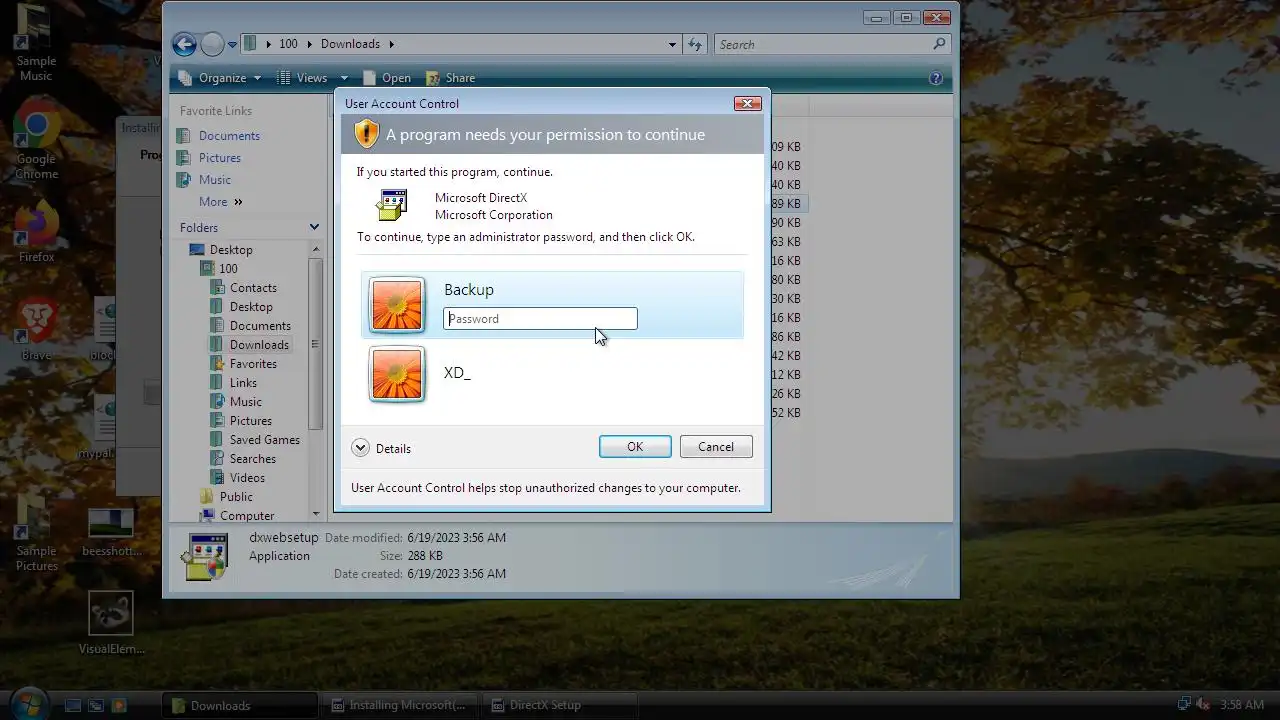This screenshot has width=1280, height=720.
Task: Click the UAC security shield icon
Action: coord(367,134)
